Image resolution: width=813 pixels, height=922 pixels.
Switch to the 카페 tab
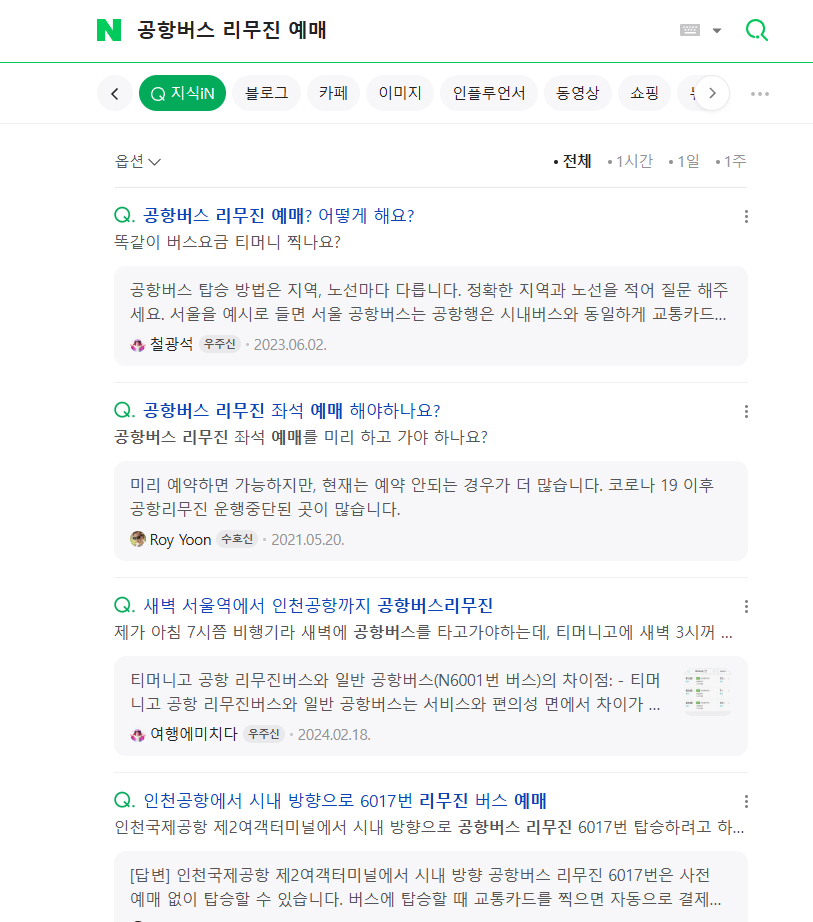(333, 93)
